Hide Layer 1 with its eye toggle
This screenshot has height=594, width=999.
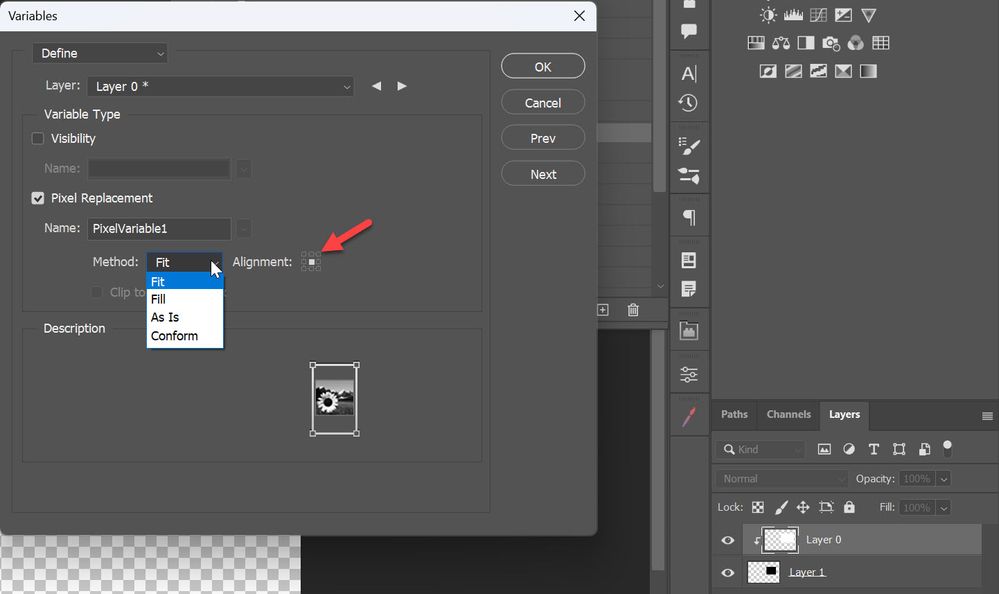pyautogui.click(x=727, y=572)
